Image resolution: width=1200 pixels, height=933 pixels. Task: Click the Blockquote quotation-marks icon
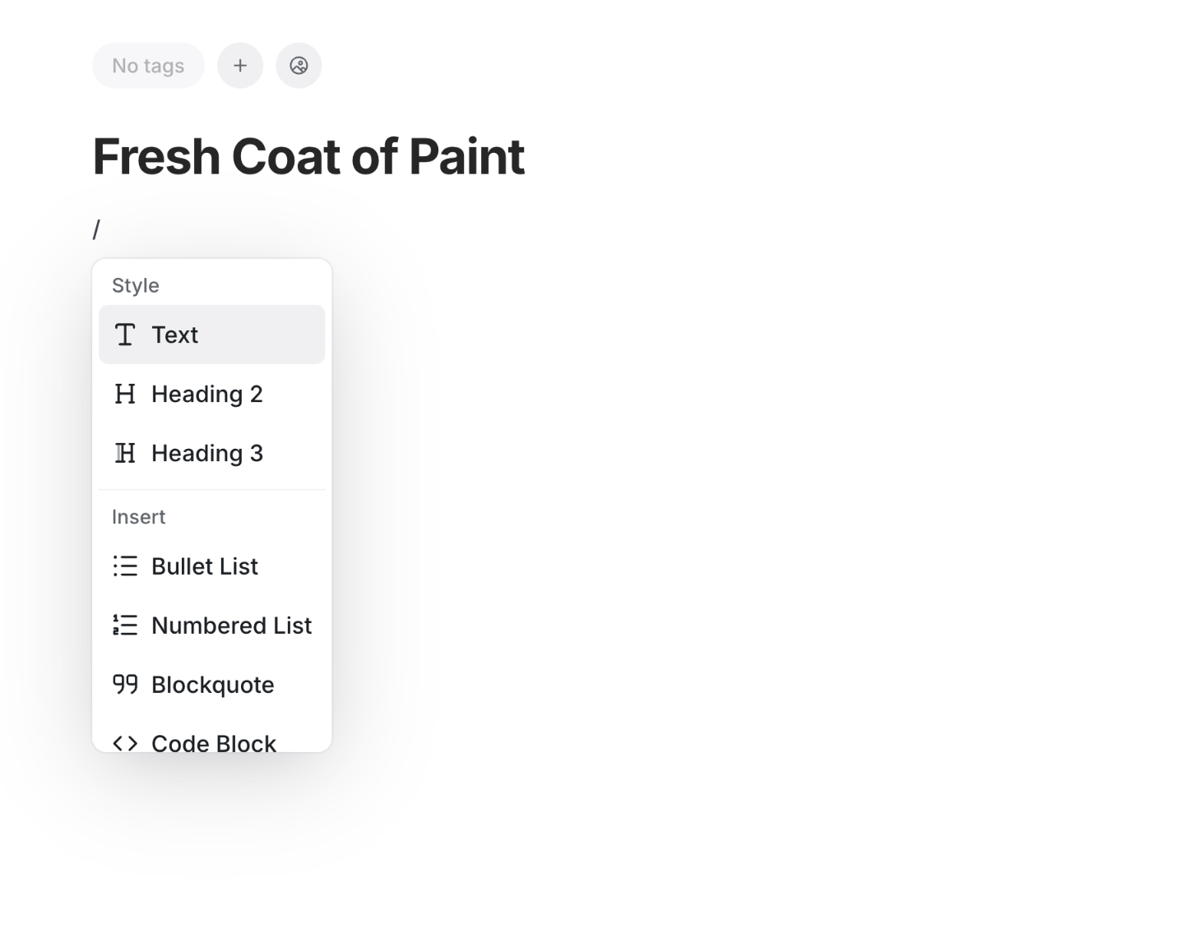[x=125, y=684]
